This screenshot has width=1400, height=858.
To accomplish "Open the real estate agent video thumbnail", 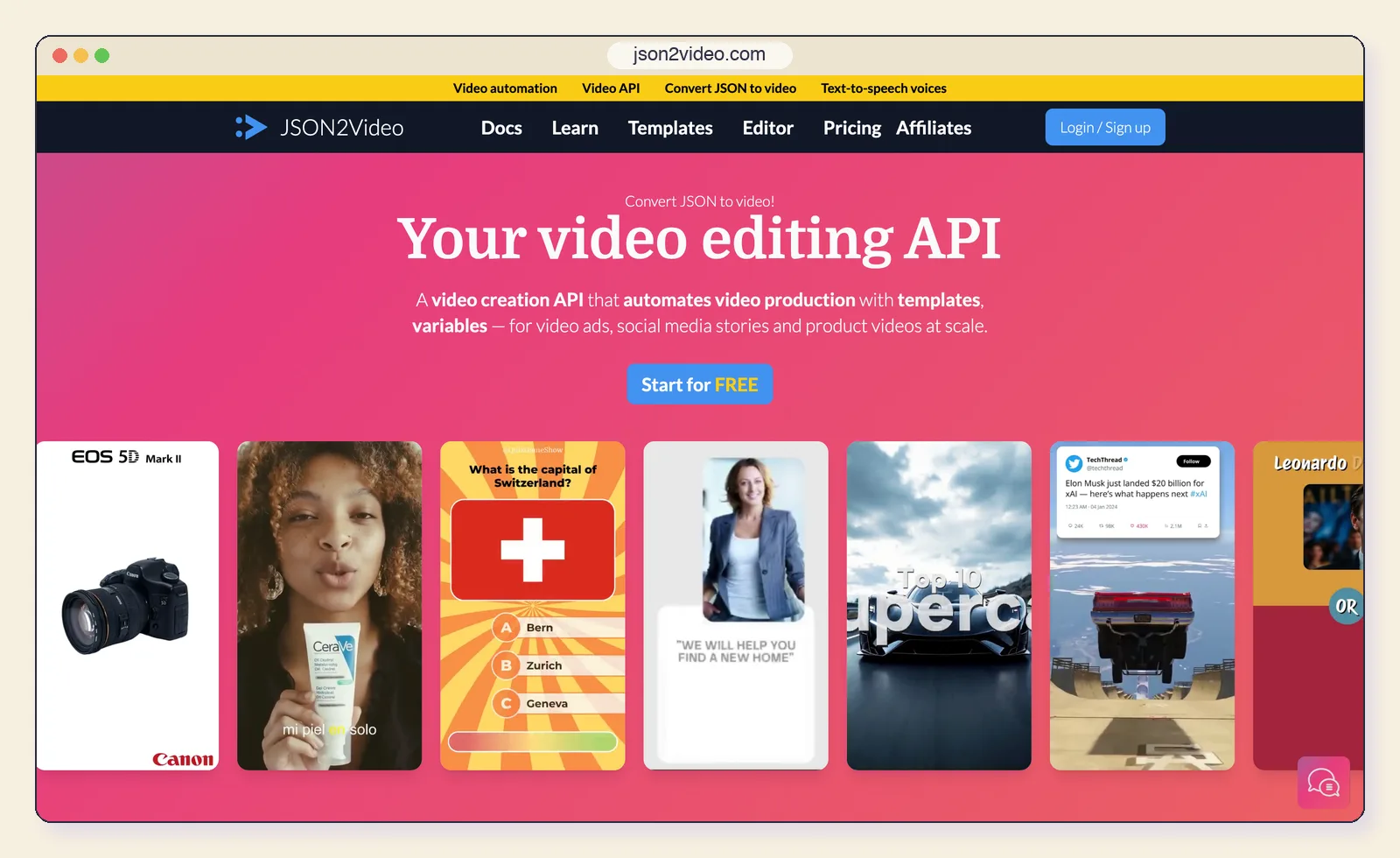I will [x=736, y=606].
